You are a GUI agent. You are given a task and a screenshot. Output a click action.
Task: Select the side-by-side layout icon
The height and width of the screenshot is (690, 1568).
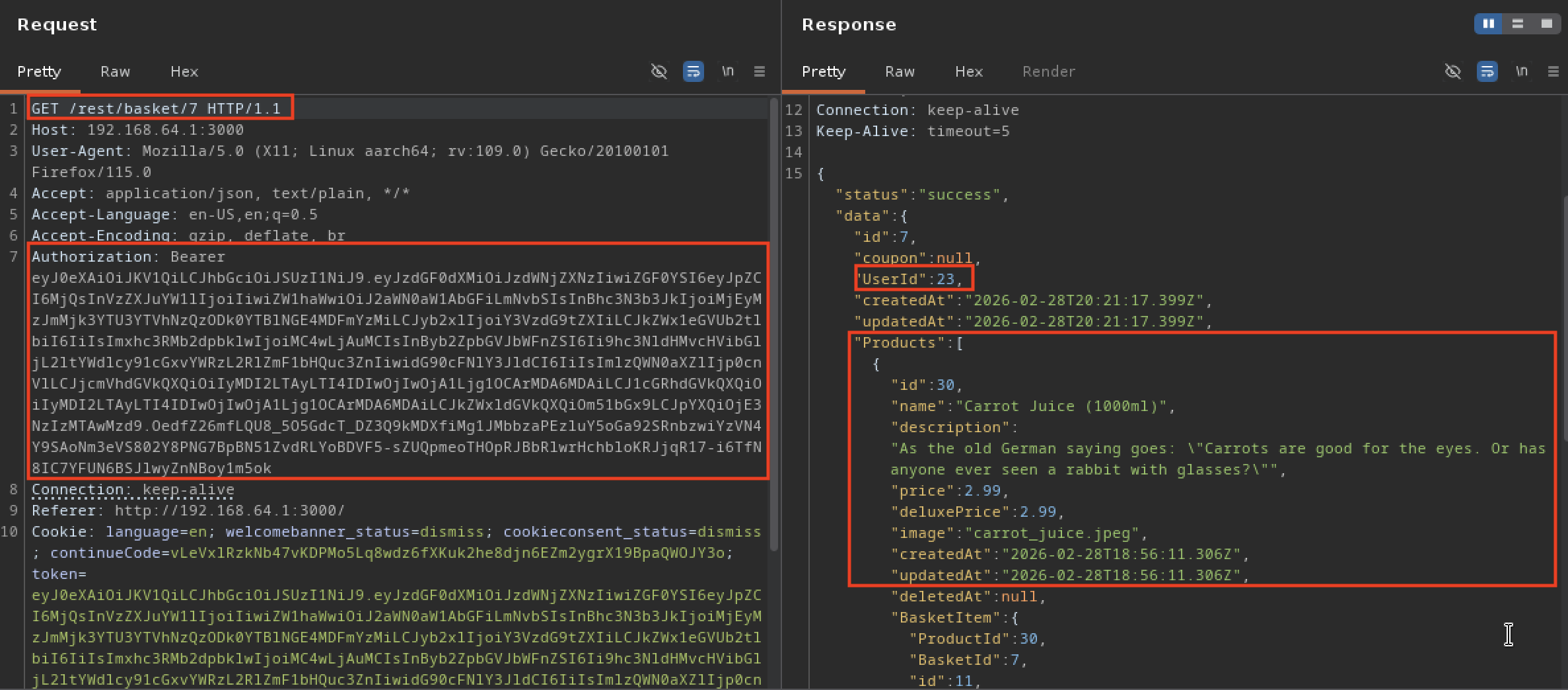[x=1488, y=24]
